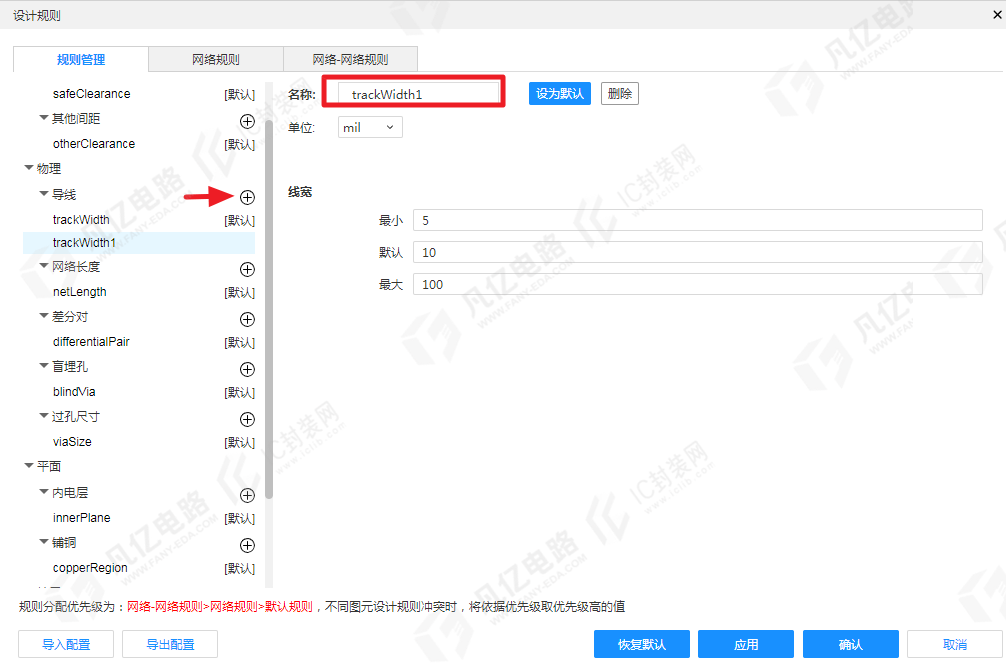Collapse the 其他间距 group
This screenshot has height=671, width=1006.
point(44,118)
